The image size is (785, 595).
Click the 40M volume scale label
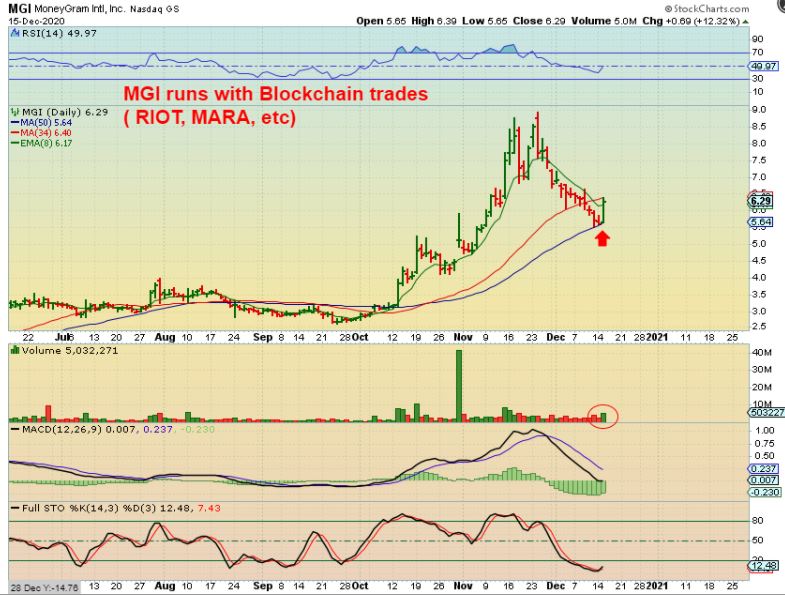[x=761, y=353]
